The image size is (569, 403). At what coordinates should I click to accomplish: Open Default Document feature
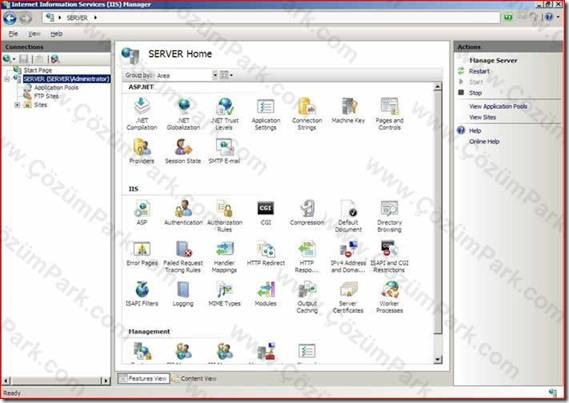pyautogui.click(x=348, y=215)
